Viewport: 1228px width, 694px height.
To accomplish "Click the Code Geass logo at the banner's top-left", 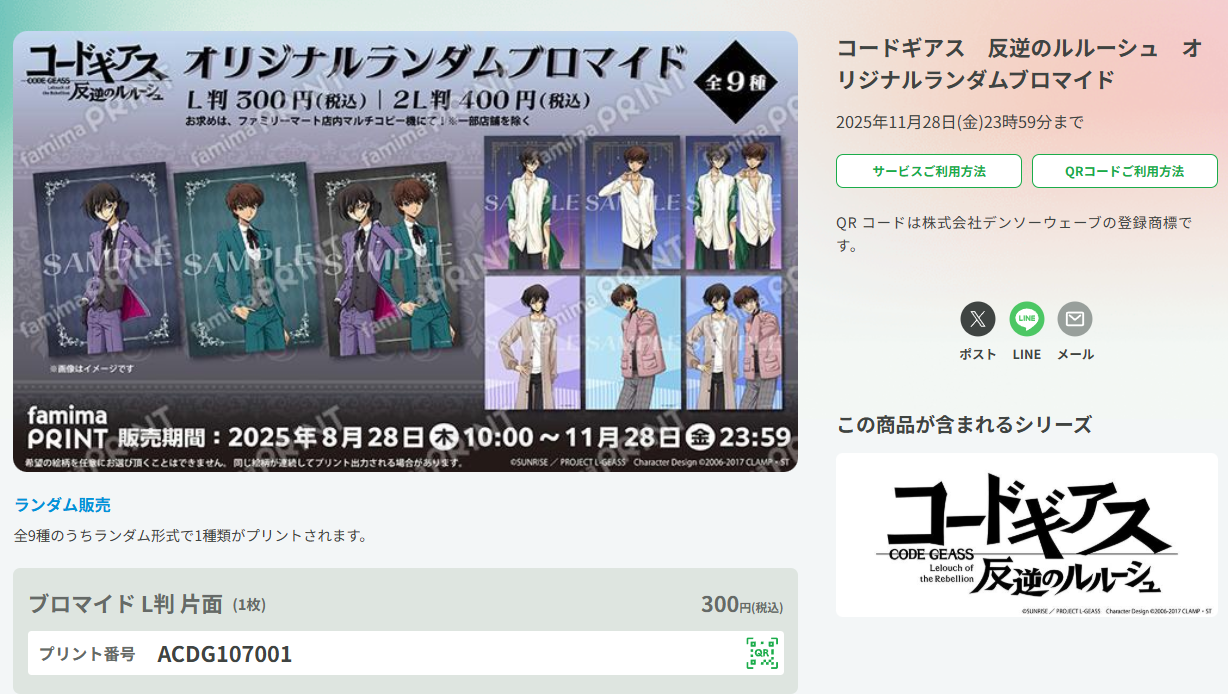I will [95, 73].
